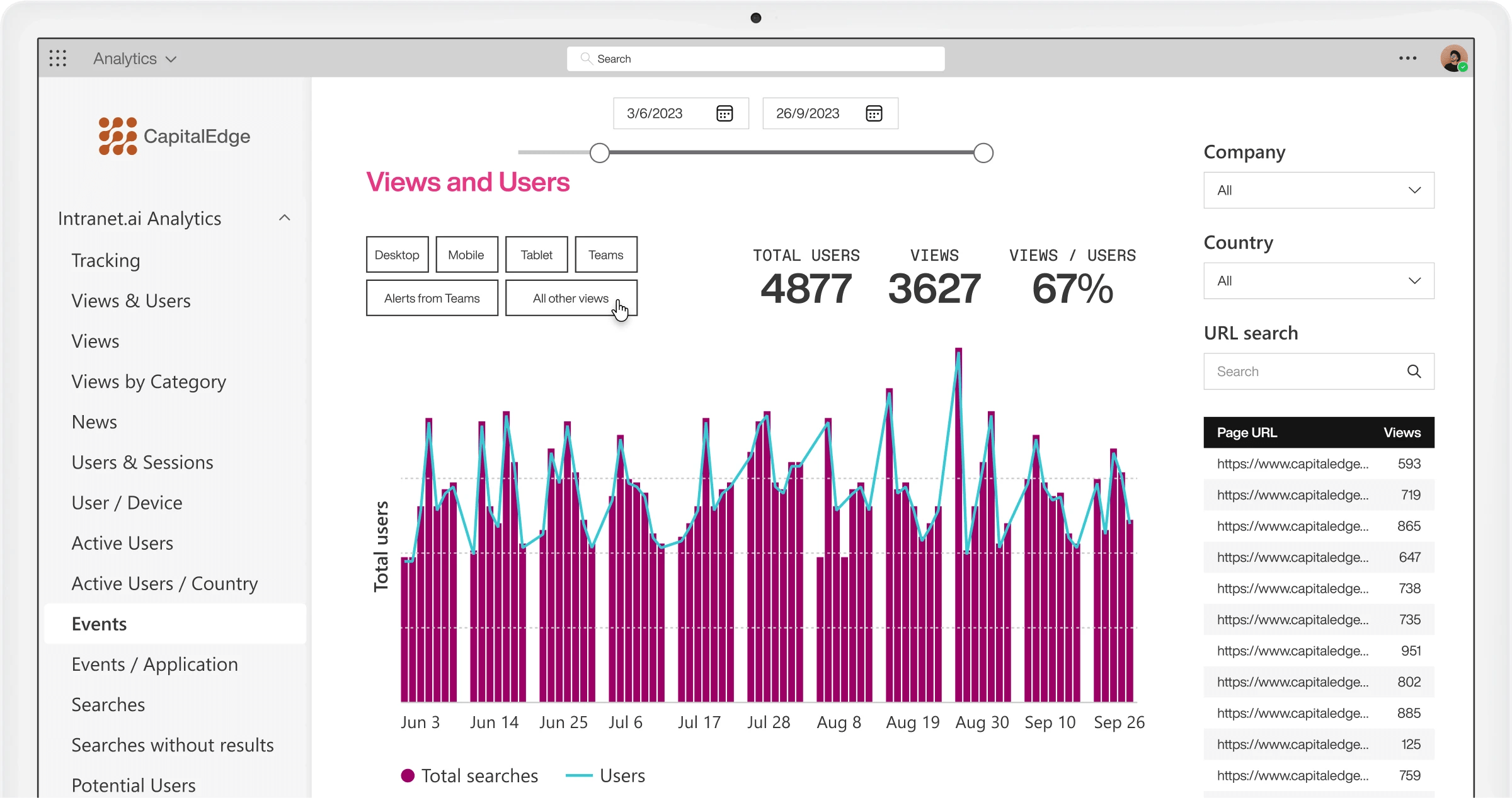Screen dimensions: 1512x798
Task: Open the app launcher waffle icon
Action: tap(57, 58)
